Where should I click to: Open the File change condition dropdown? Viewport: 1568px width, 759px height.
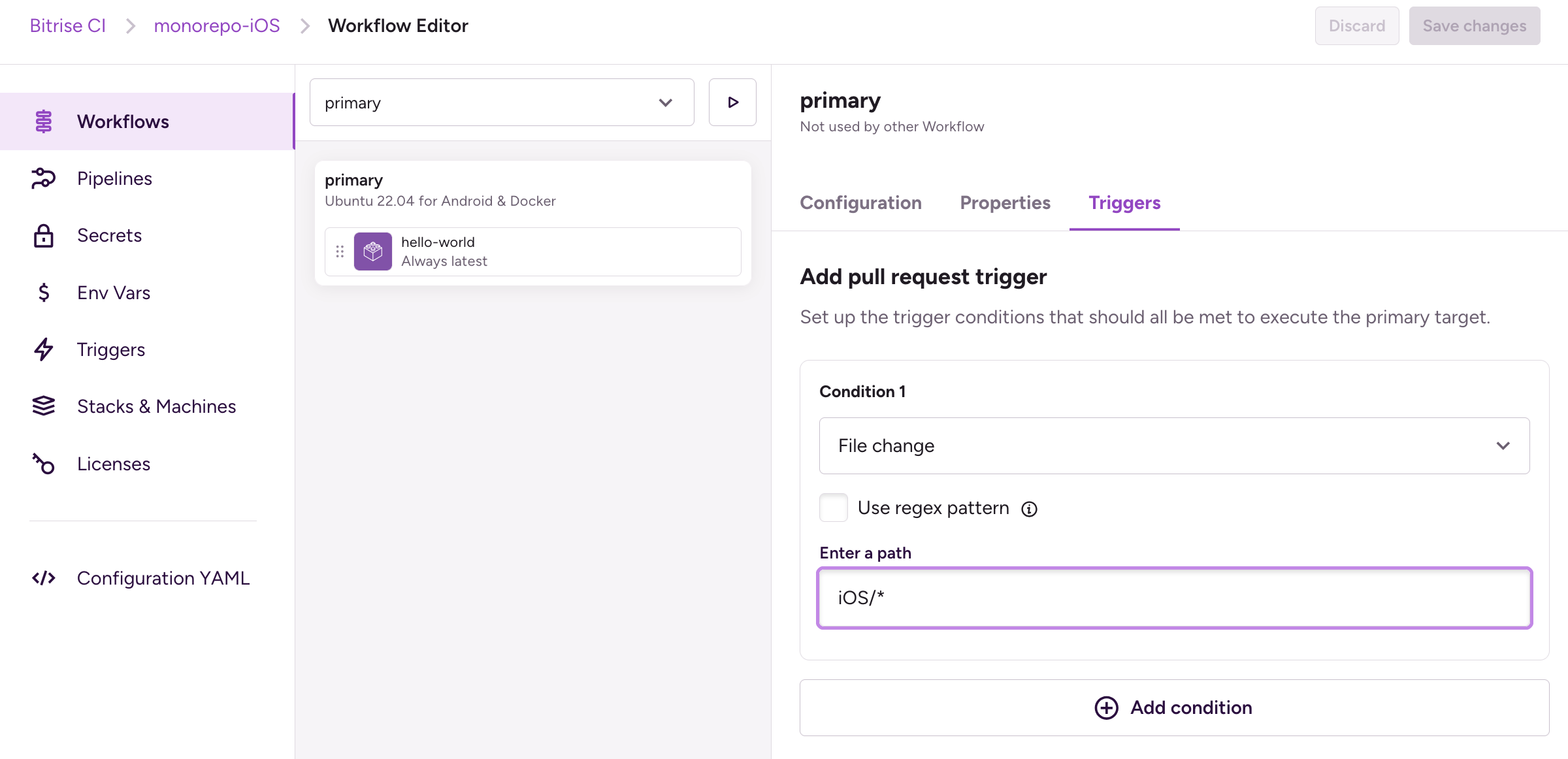[x=1174, y=446]
